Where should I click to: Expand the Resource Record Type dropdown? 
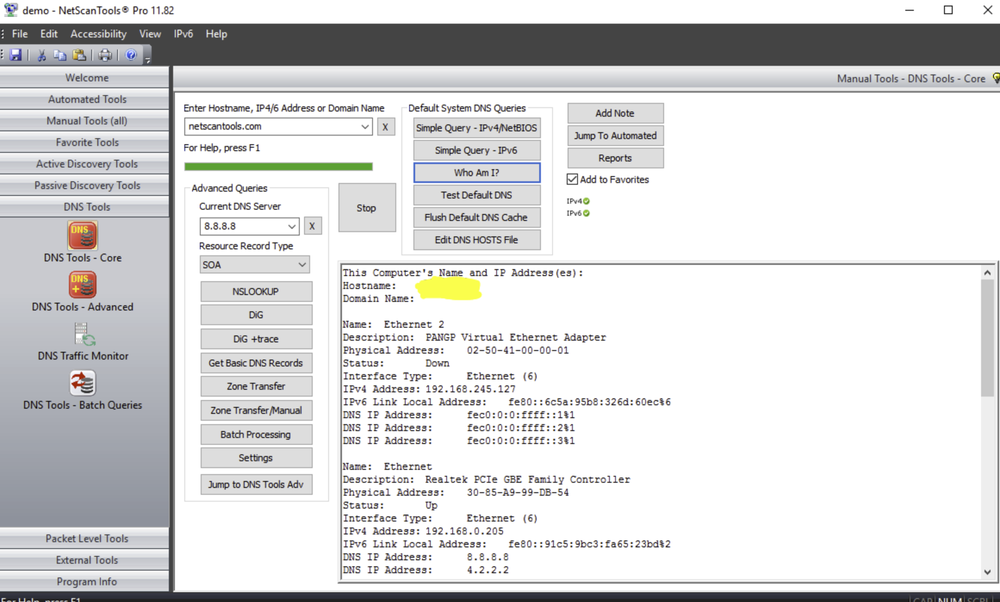(x=302, y=265)
